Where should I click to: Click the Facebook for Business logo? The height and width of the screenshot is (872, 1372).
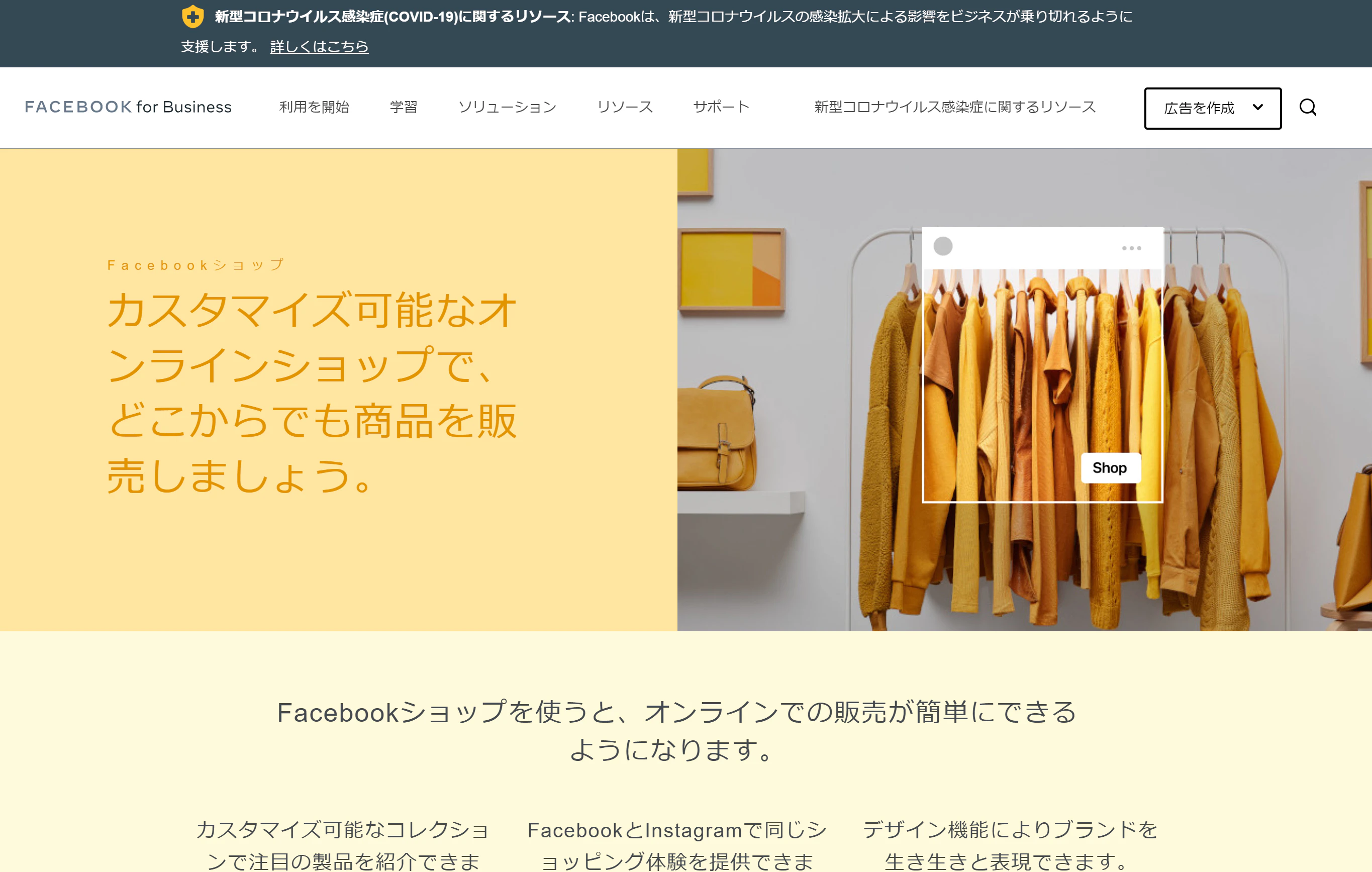tap(128, 107)
